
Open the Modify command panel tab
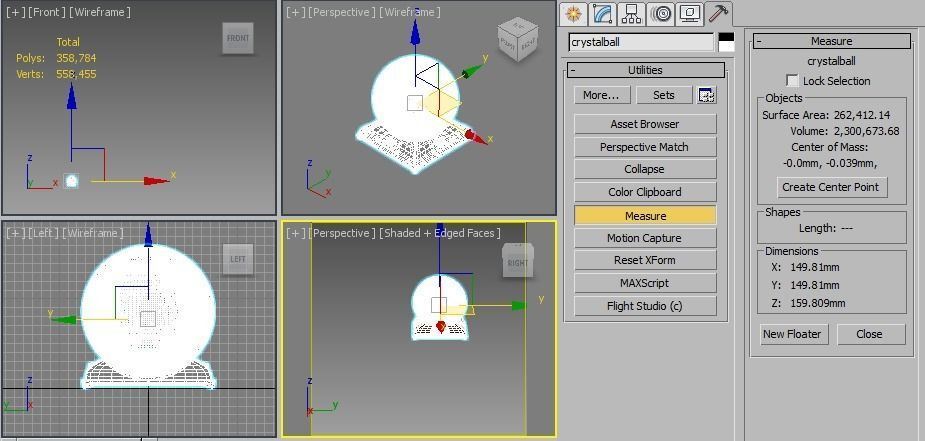[602, 14]
